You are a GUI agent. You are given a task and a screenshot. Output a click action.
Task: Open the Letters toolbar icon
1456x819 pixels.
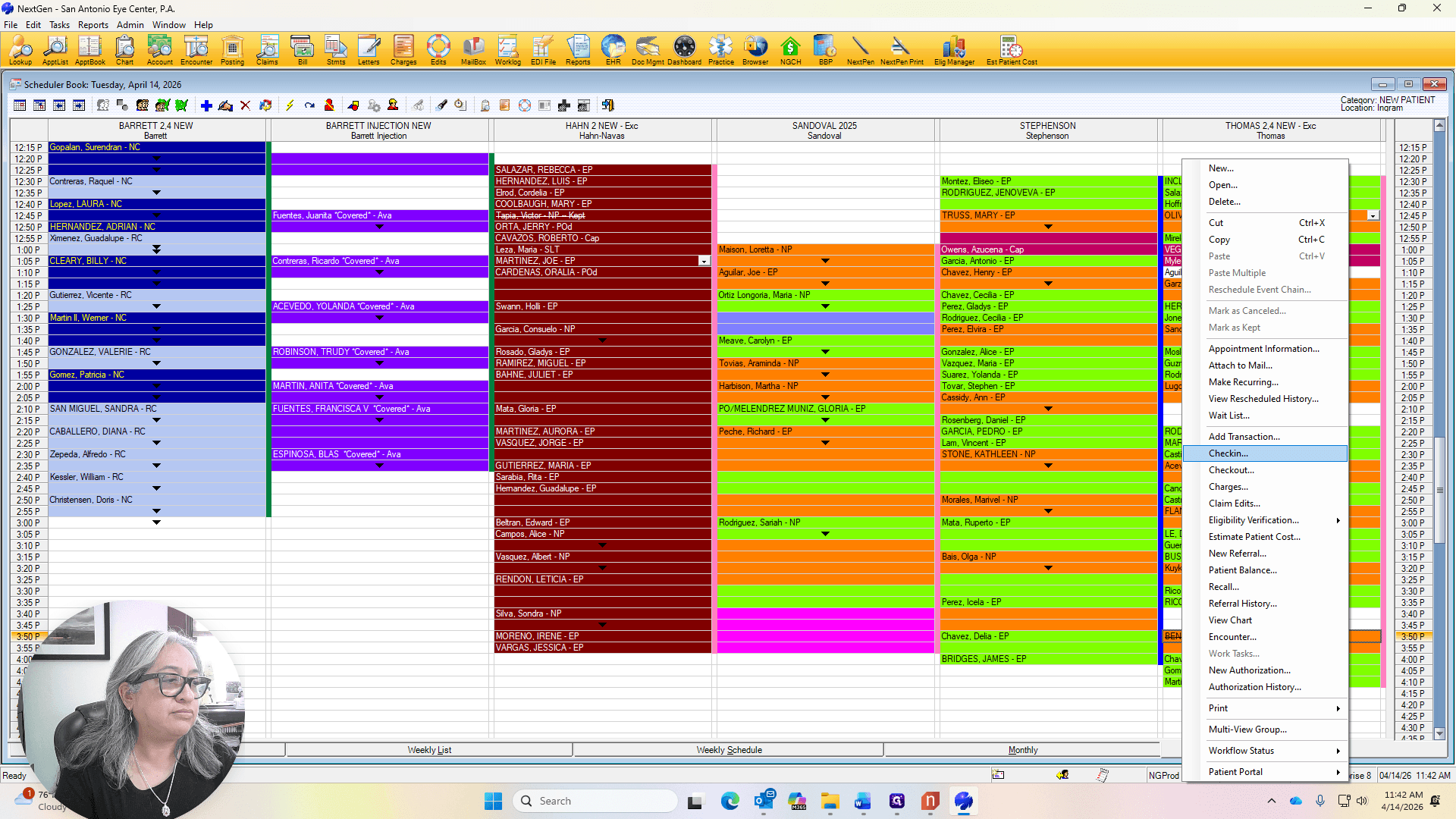pyautogui.click(x=369, y=50)
